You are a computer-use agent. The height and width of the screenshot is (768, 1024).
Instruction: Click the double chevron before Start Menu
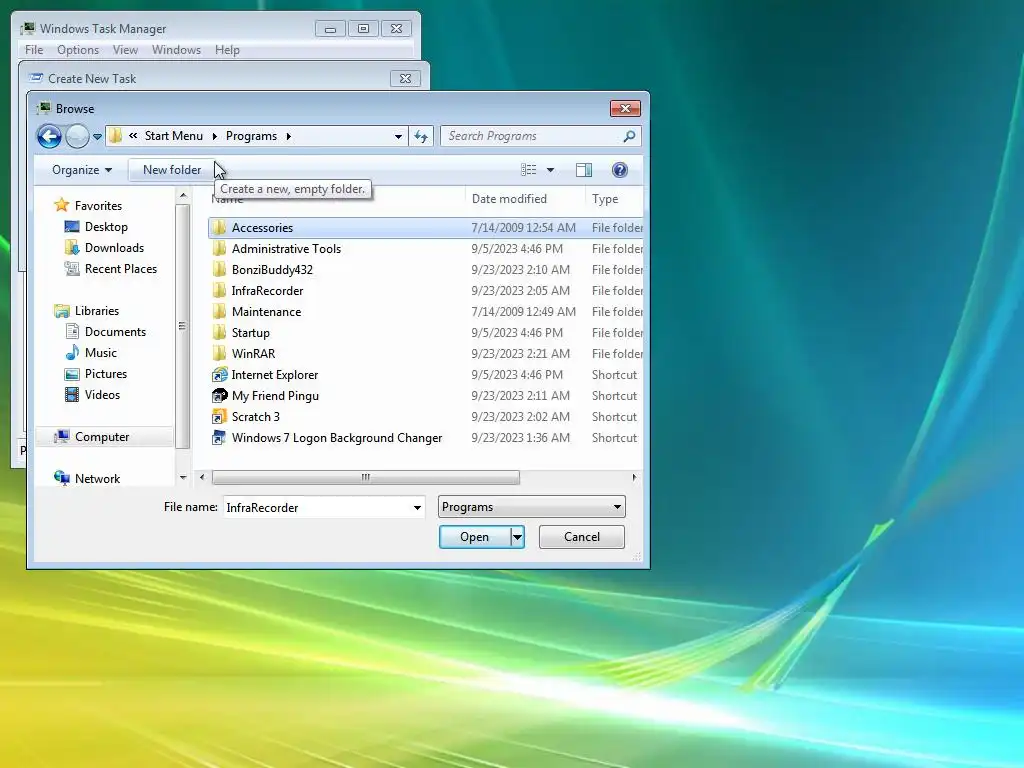click(133, 136)
